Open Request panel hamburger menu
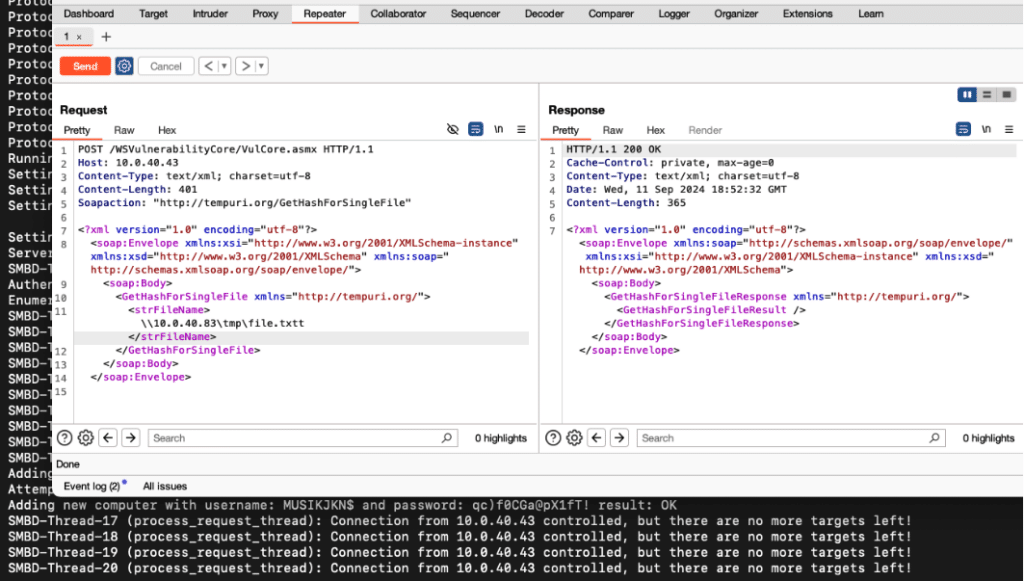 pos(521,129)
